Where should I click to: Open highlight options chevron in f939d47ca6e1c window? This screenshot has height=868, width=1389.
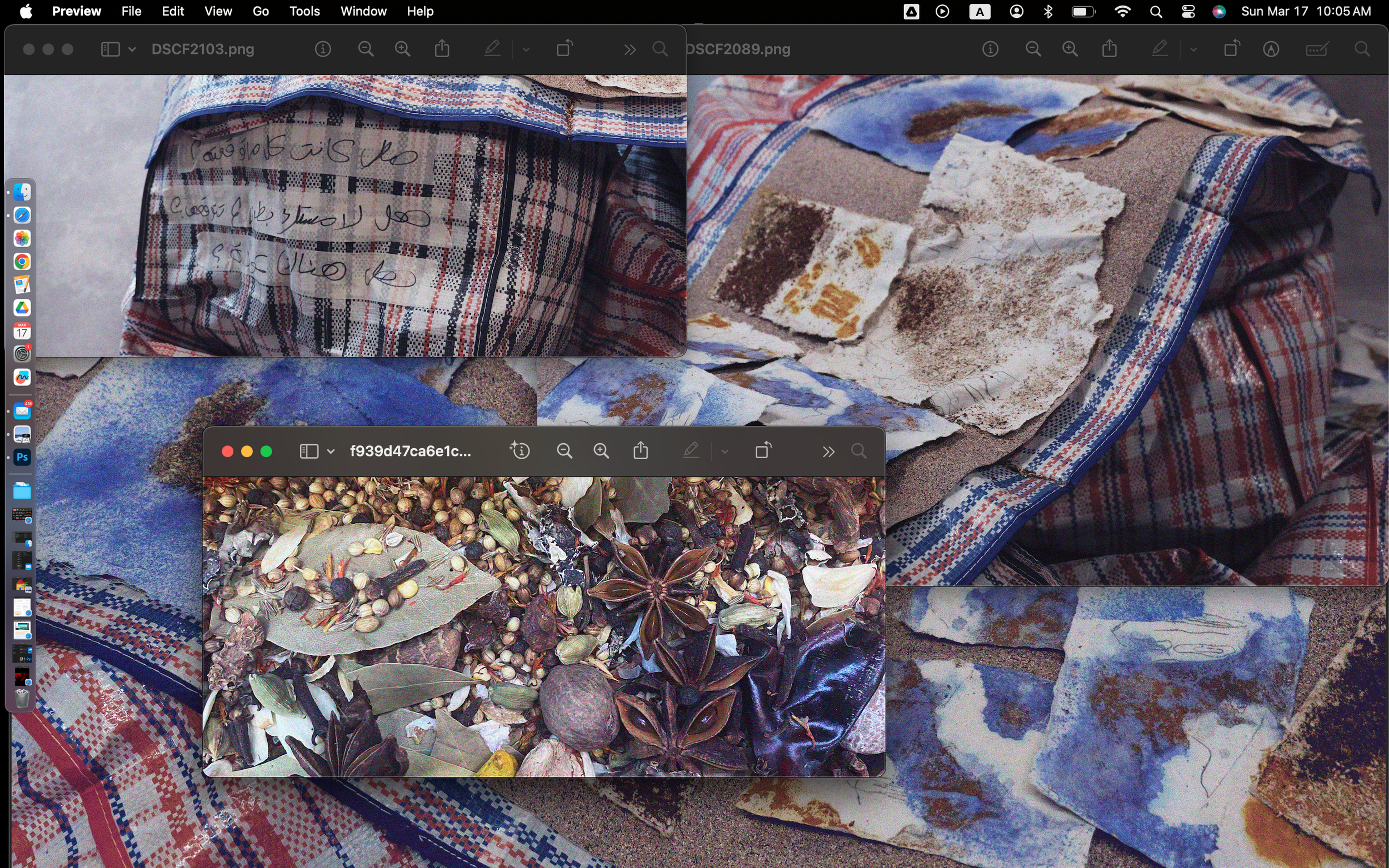coord(725,451)
